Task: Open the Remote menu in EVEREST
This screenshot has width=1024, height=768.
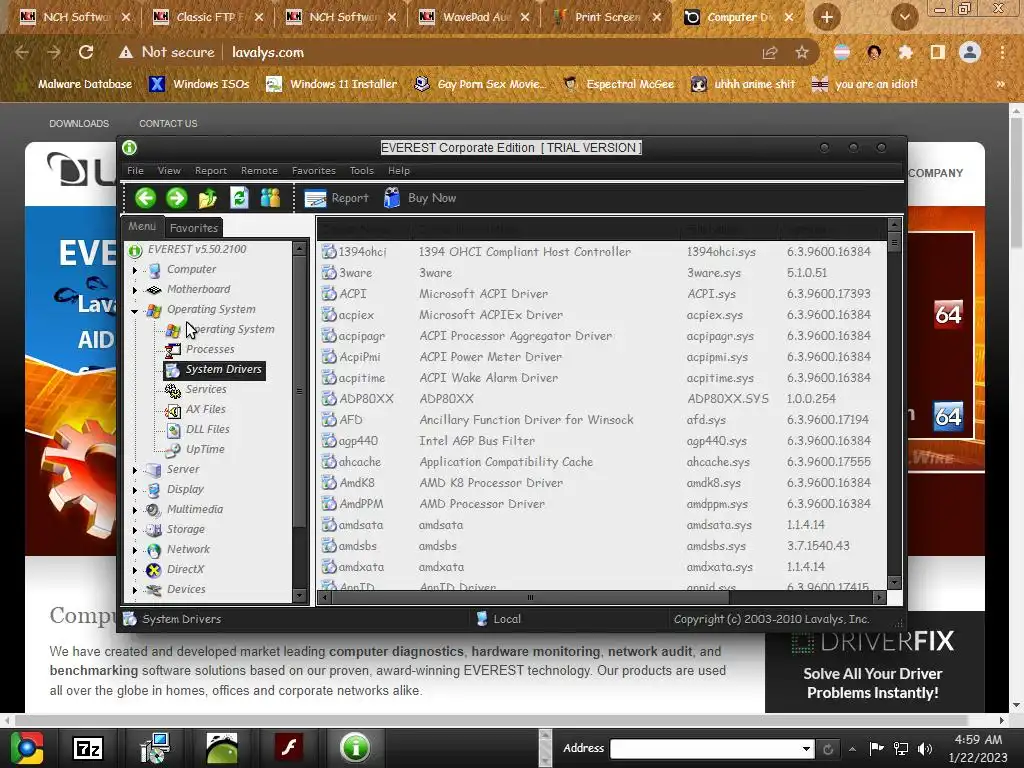Action: pos(259,170)
